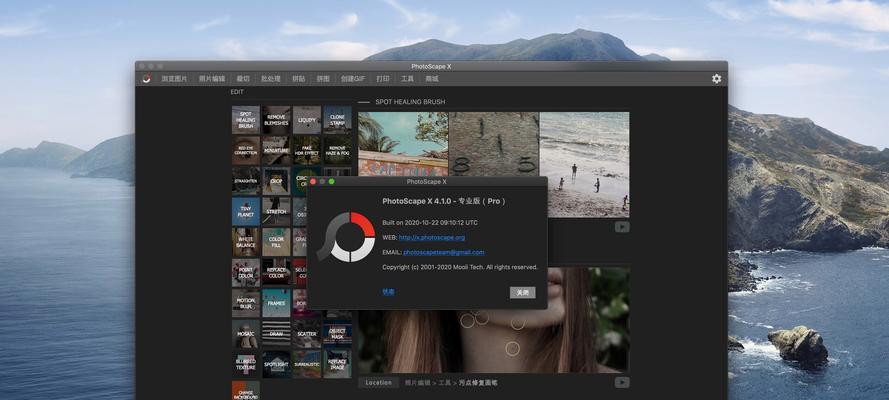The height and width of the screenshot is (400, 889).
Task: Open the White Balance tile
Action: point(245,242)
